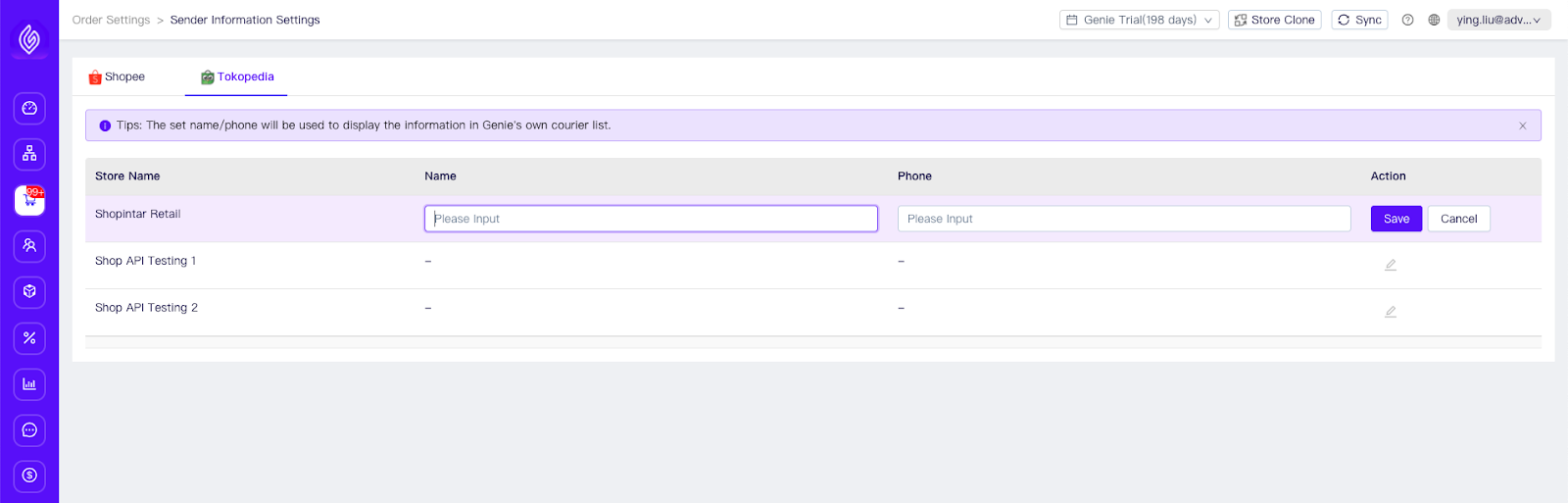Open the customers icon in sidebar
Viewport: 1568px width, 503px height.
point(29,246)
